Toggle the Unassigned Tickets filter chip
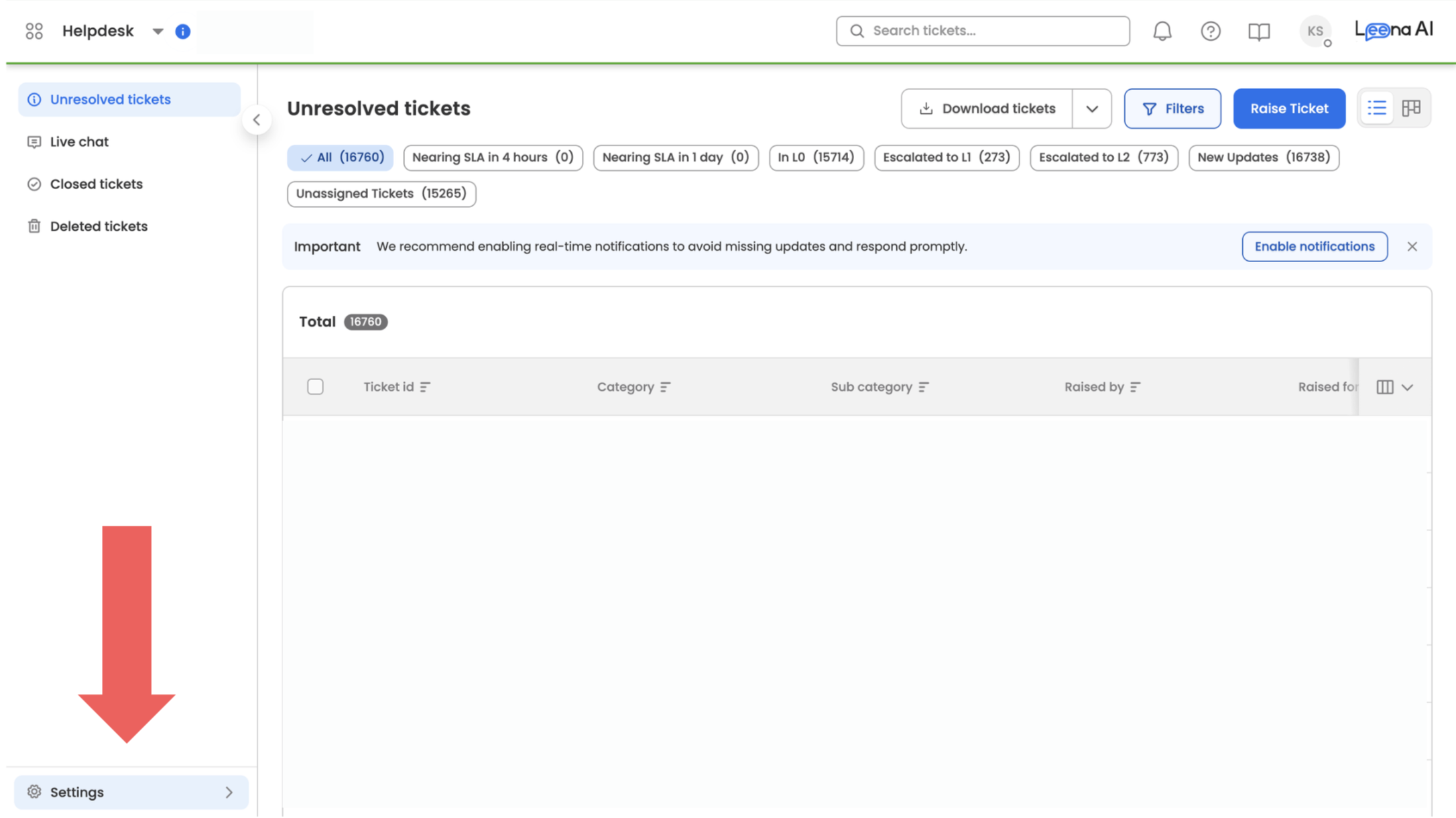This screenshot has width=1456, height=818. 381,194
